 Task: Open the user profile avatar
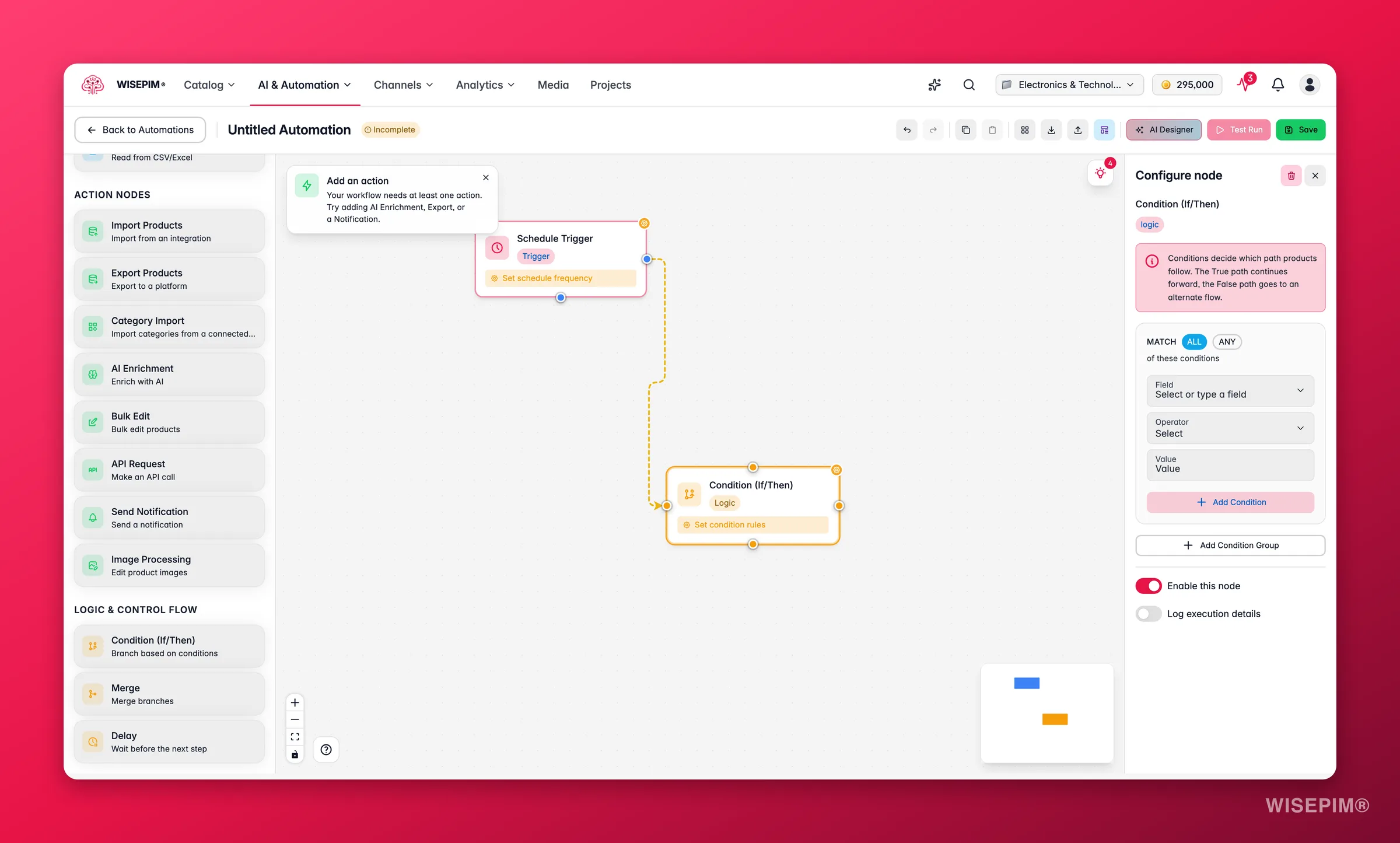pos(1310,85)
